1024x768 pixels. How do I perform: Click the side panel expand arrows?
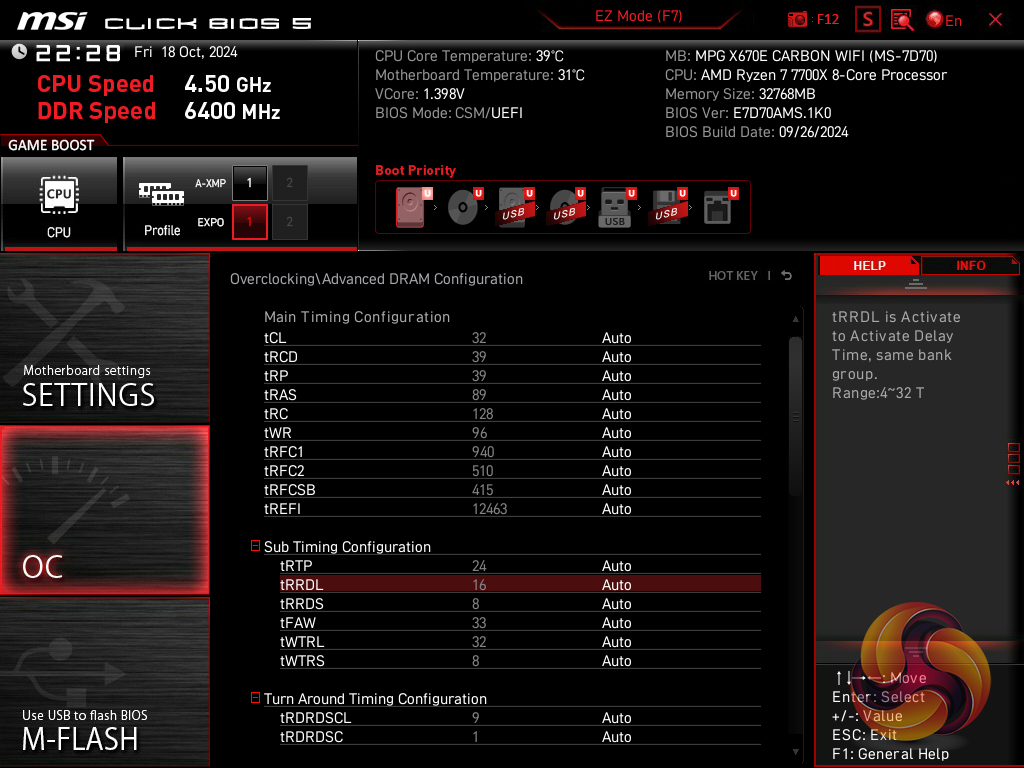click(x=1013, y=483)
